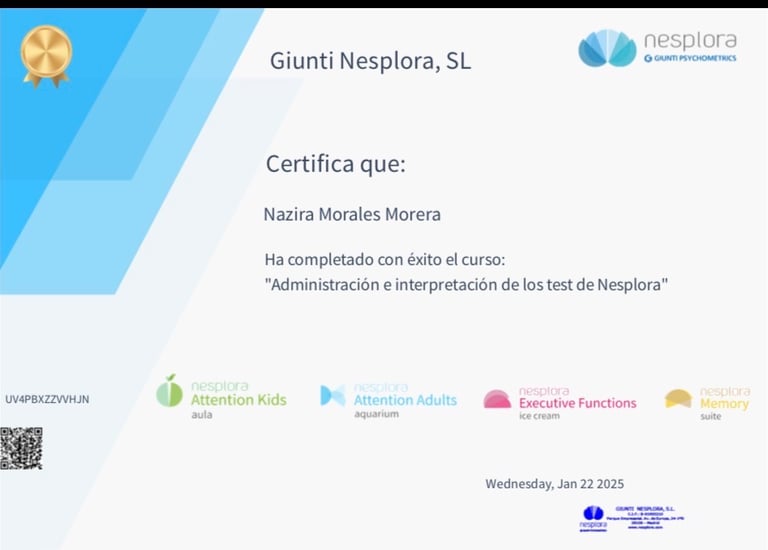Screen dimensions: 768x550
Task: Click the Attention Kids label
Action: click(239, 400)
